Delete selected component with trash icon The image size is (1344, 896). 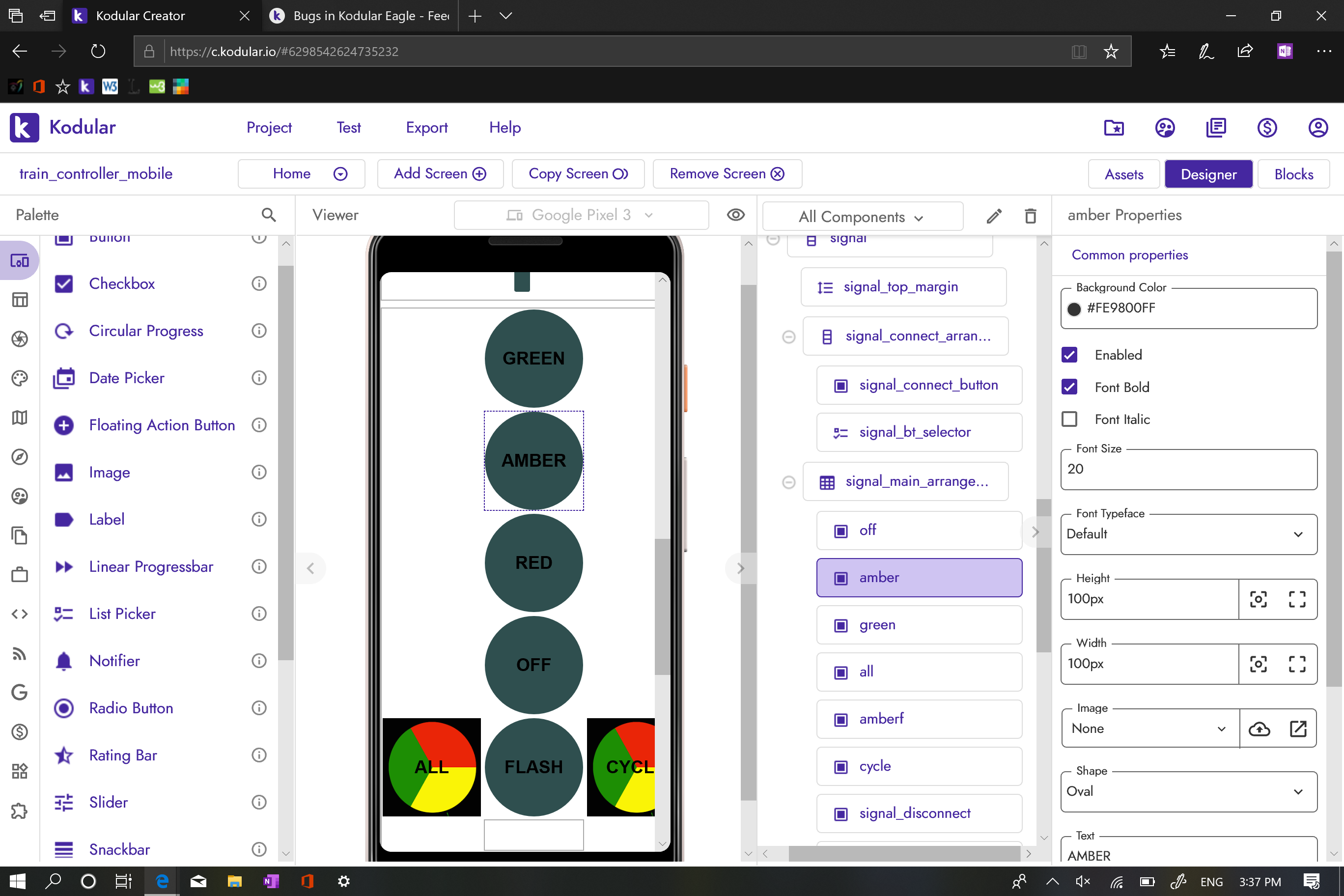[x=1030, y=216]
